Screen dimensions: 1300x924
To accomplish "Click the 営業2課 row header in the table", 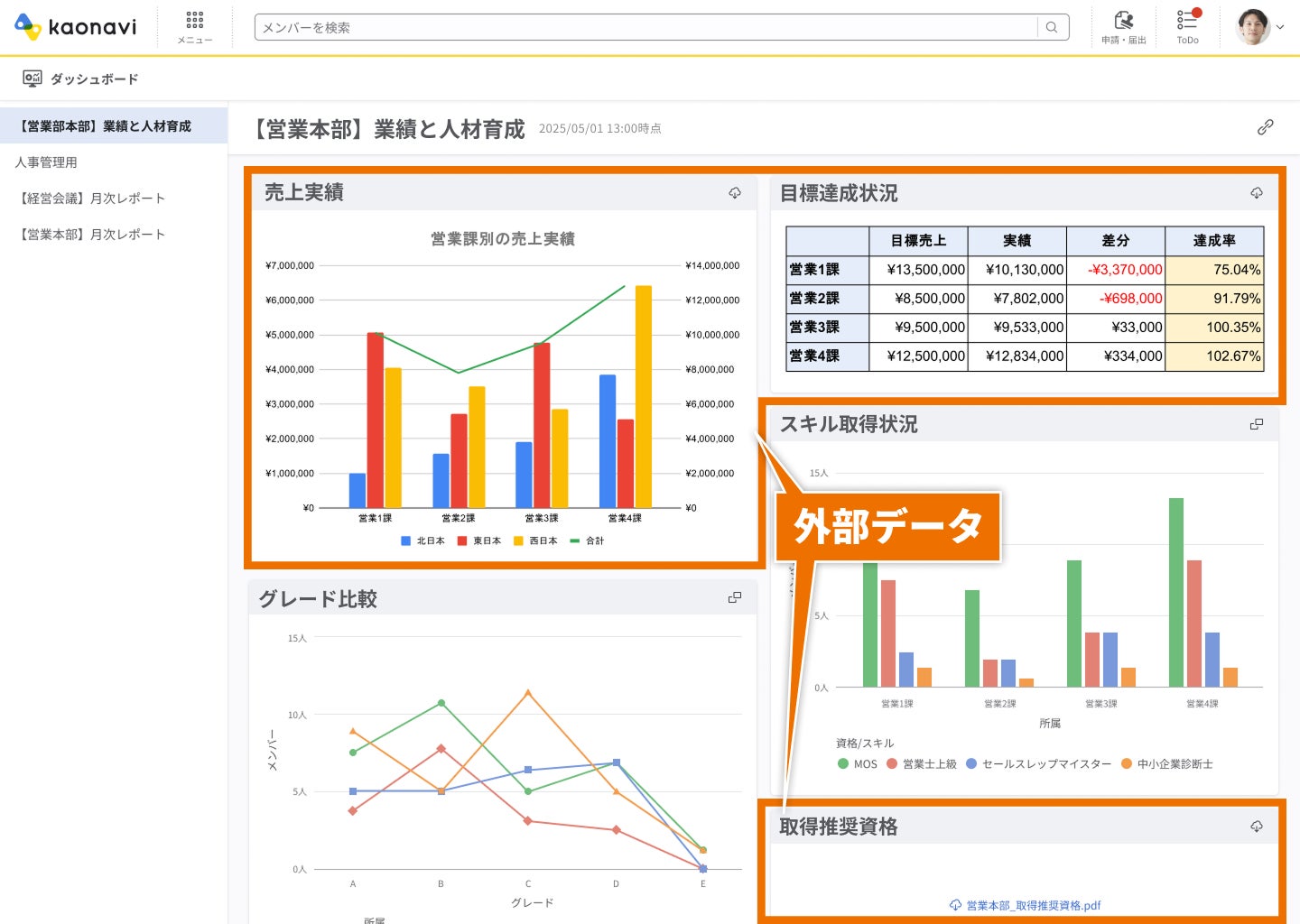I will click(827, 299).
